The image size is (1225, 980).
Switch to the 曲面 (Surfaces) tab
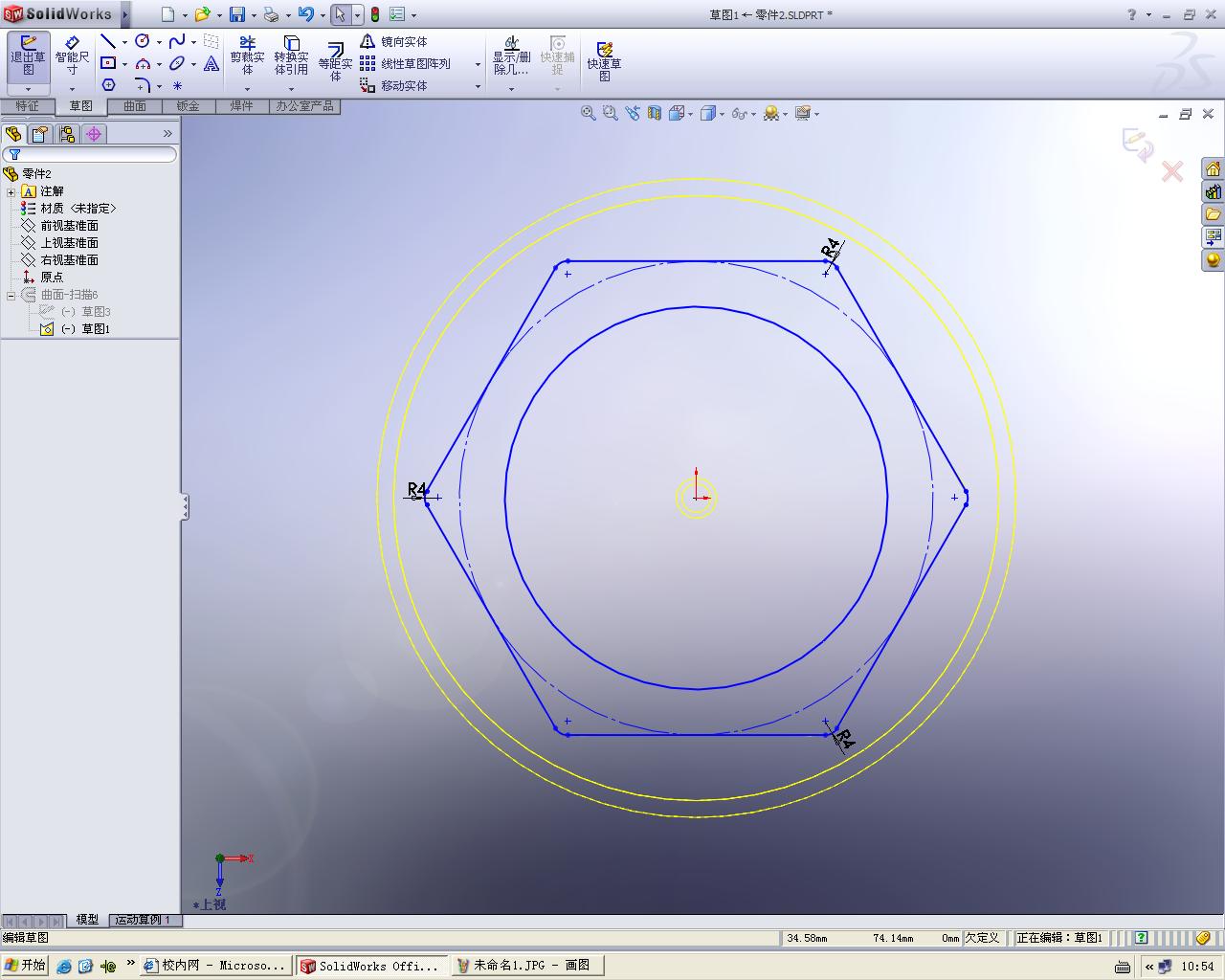pyautogui.click(x=134, y=106)
